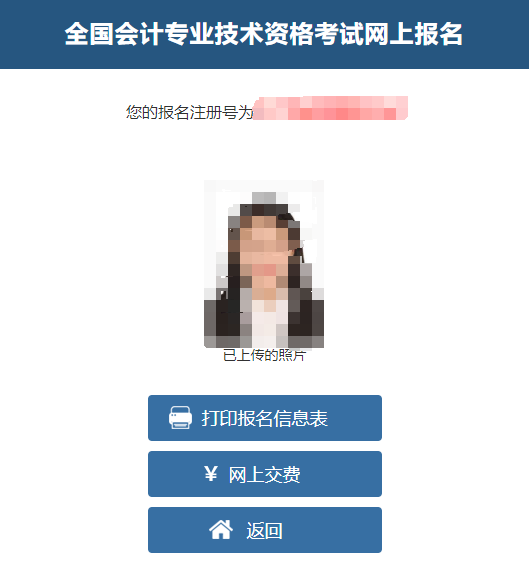Click the blurred registration number field
529x578 pixels.
331,108
